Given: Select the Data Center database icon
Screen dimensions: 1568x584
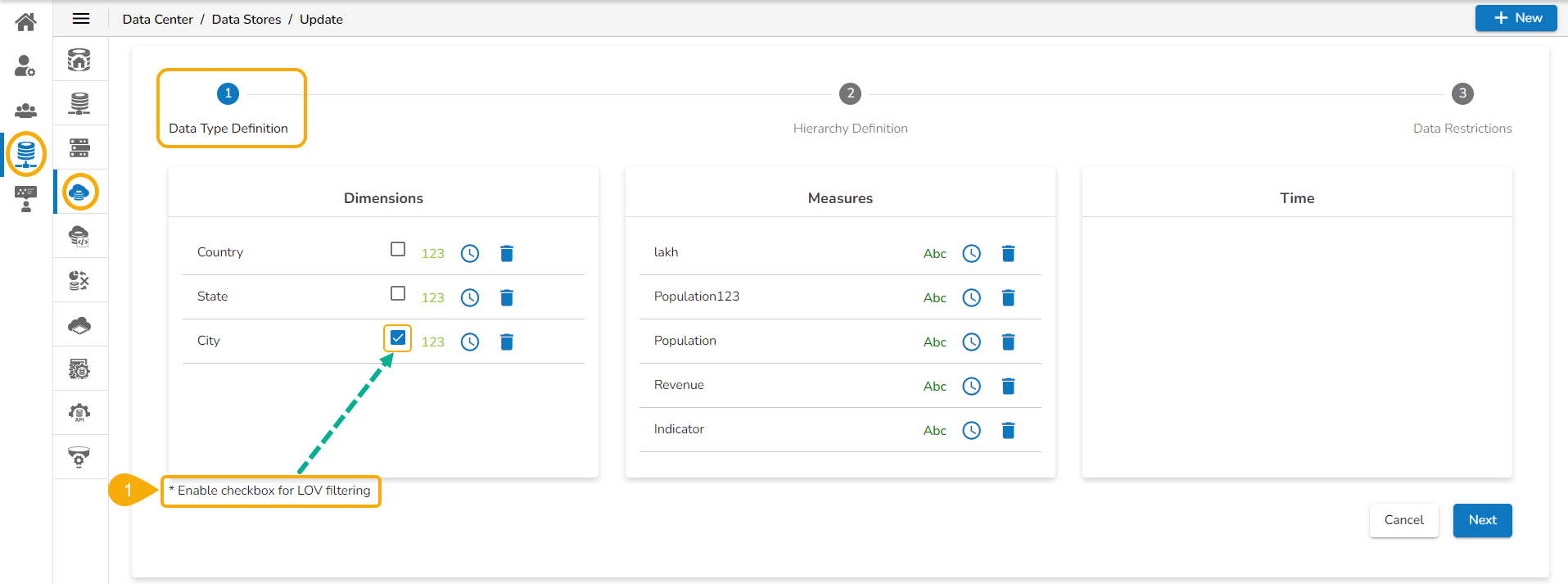Looking at the screenshot, I should (x=26, y=153).
